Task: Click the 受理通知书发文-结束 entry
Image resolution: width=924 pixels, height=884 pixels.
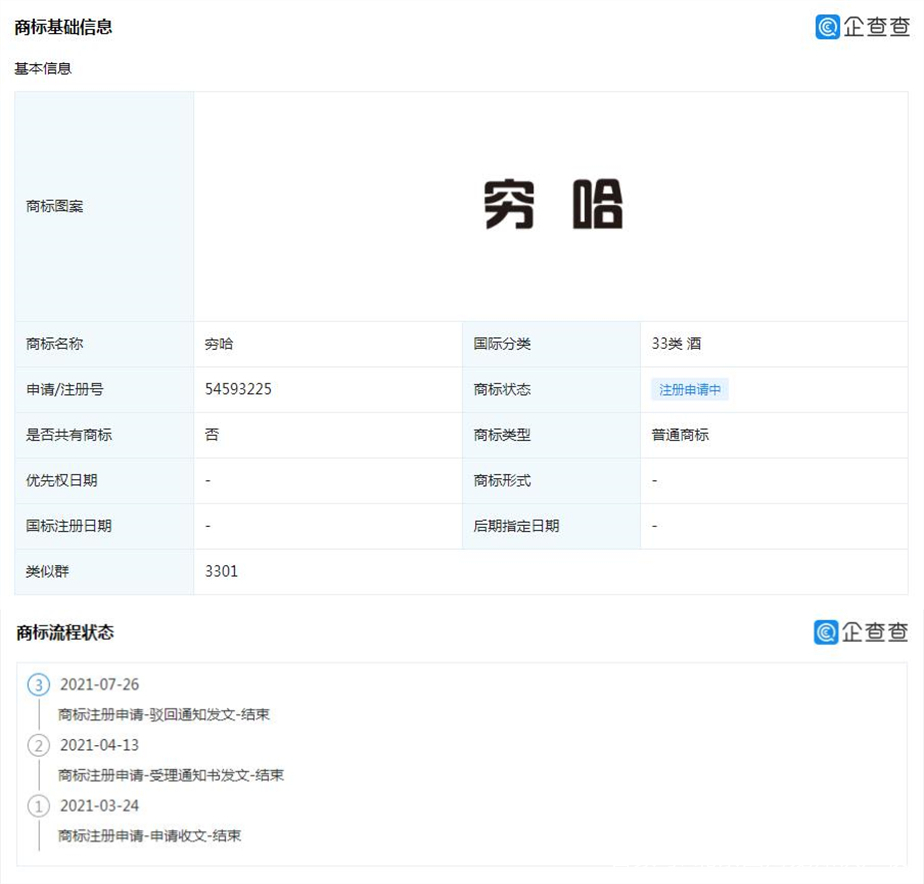Action: [x=170, y=775]
